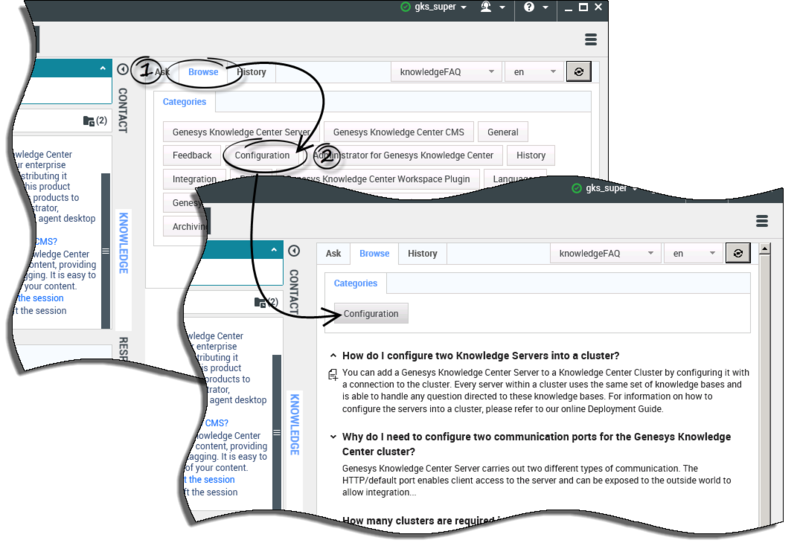Click folder (2) icon in back window
The height and width of the screenshot is (546, 800).
point(95,121)
